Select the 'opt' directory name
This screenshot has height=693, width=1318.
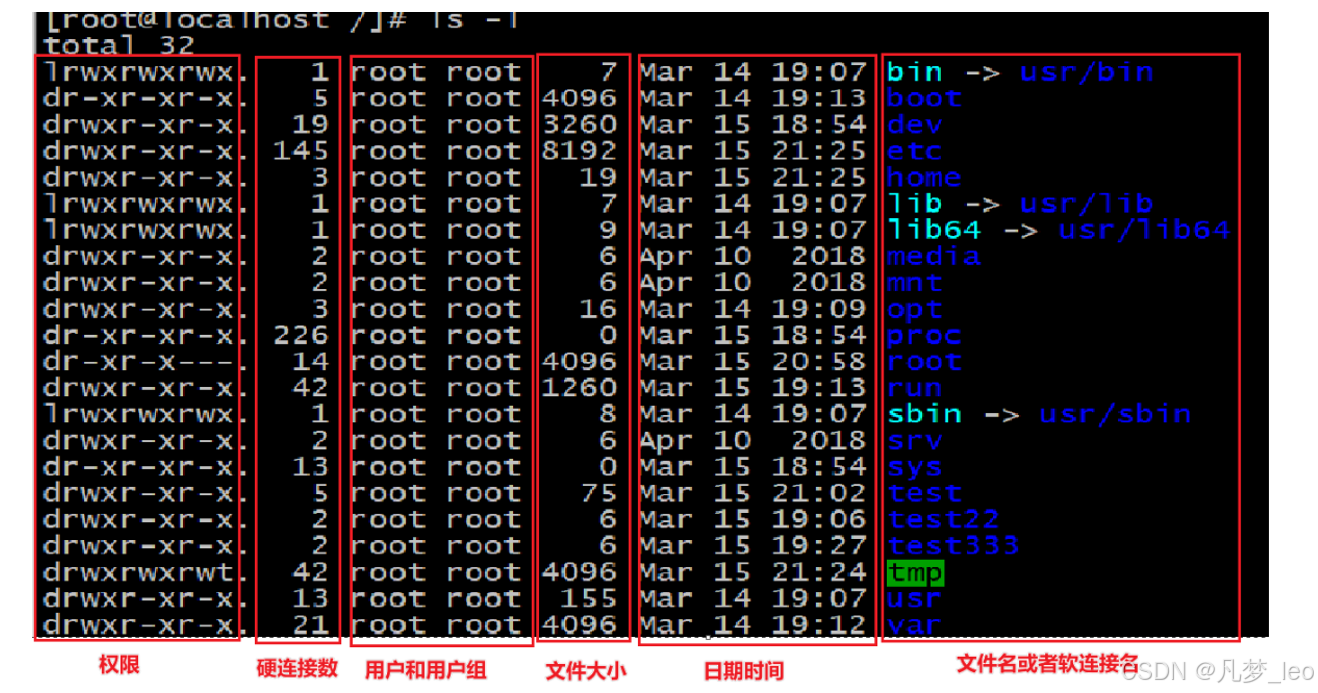[915, 309]
